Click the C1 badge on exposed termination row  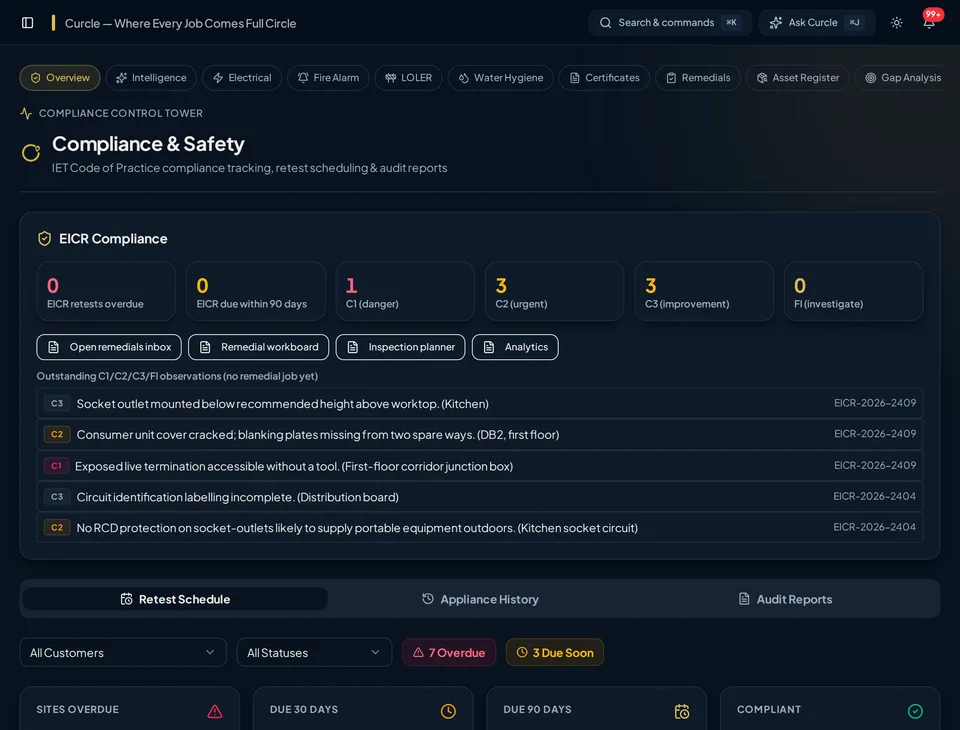56,466
